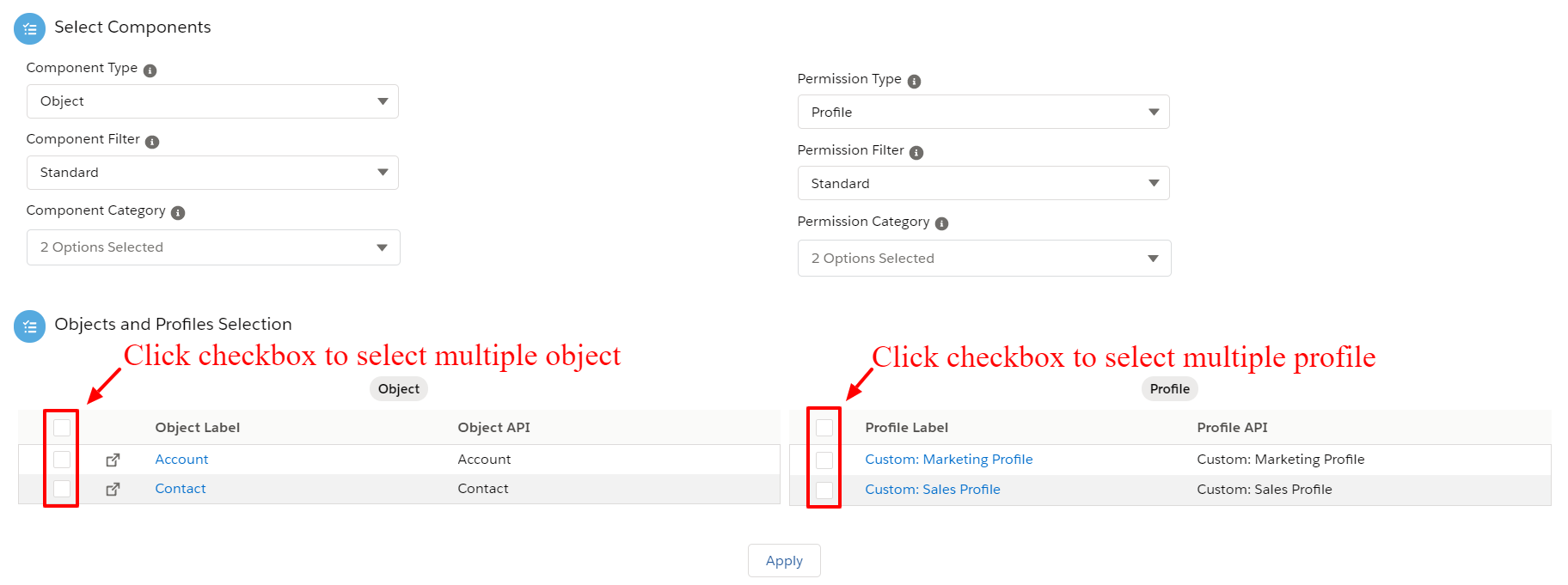The width and height of the screenshot is (1568, 585).
Task: Click the Select Components section icon
Action: [29, 28]
